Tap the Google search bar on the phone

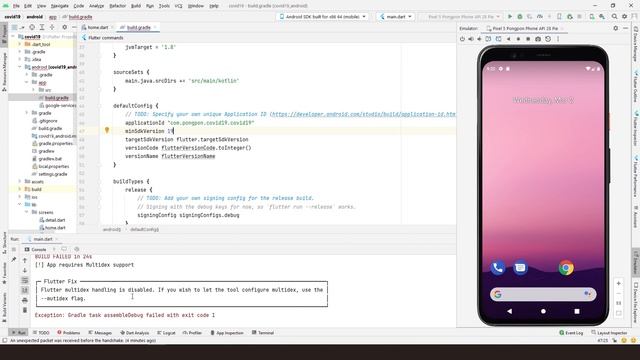coord(543,294)
